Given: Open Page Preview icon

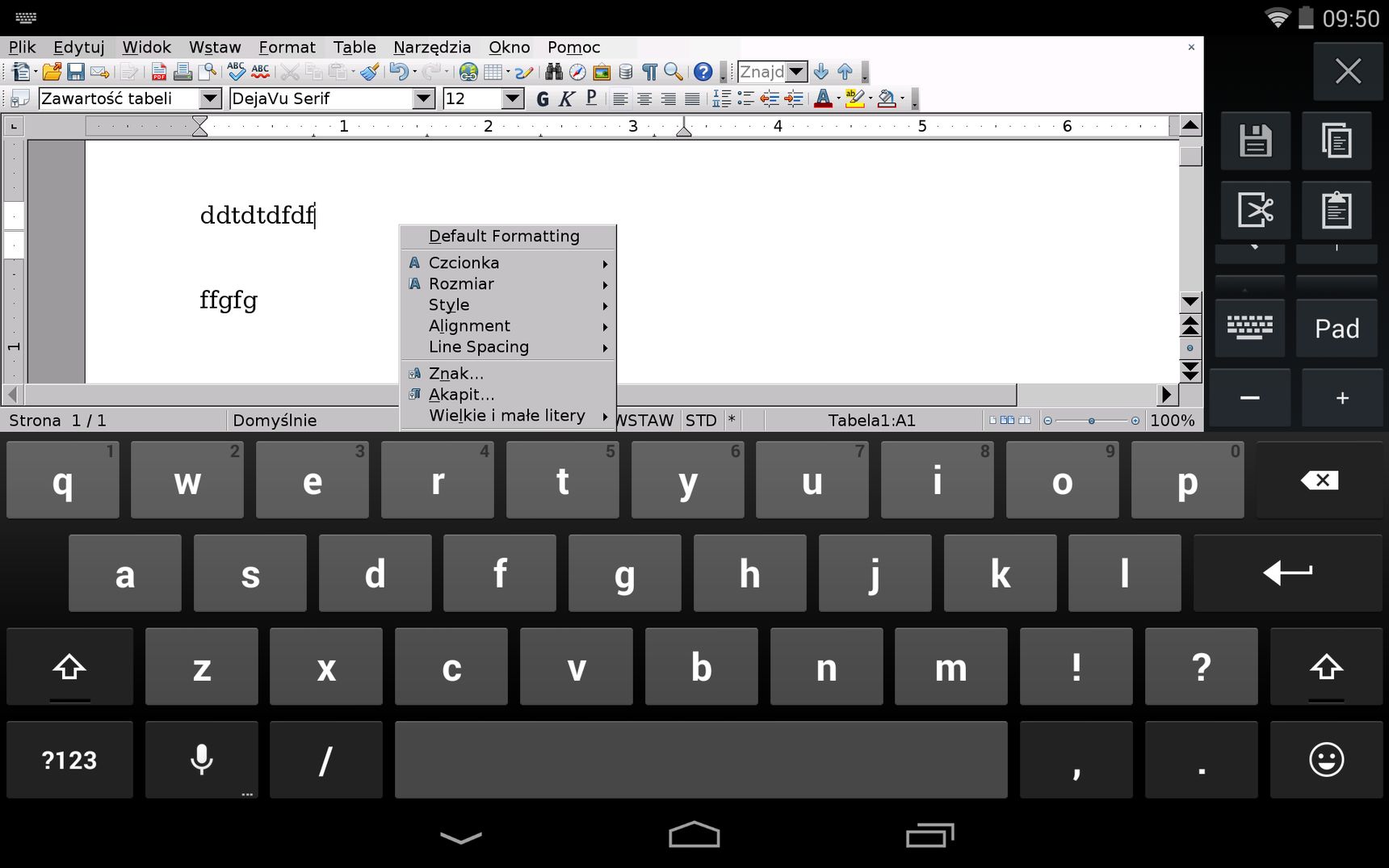Looking at the screenshot, I should tap(208, 72).
